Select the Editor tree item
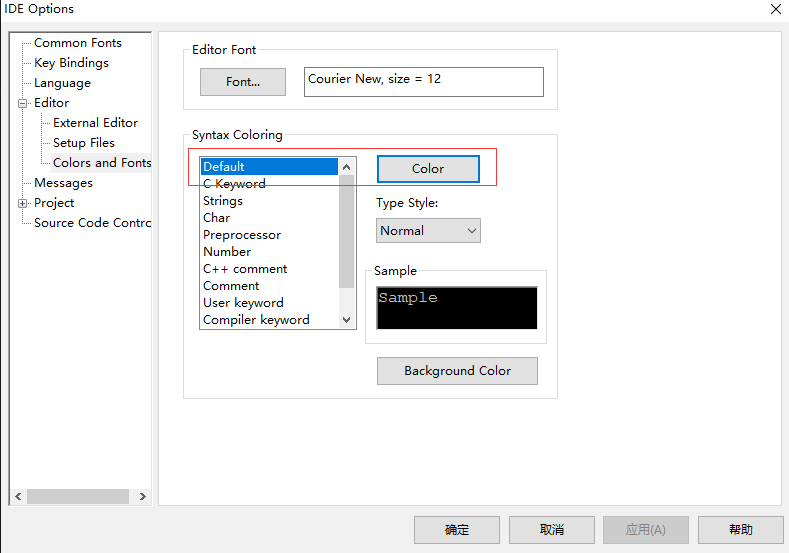Viewport: 789px width, 553px height. click(51, 103)
